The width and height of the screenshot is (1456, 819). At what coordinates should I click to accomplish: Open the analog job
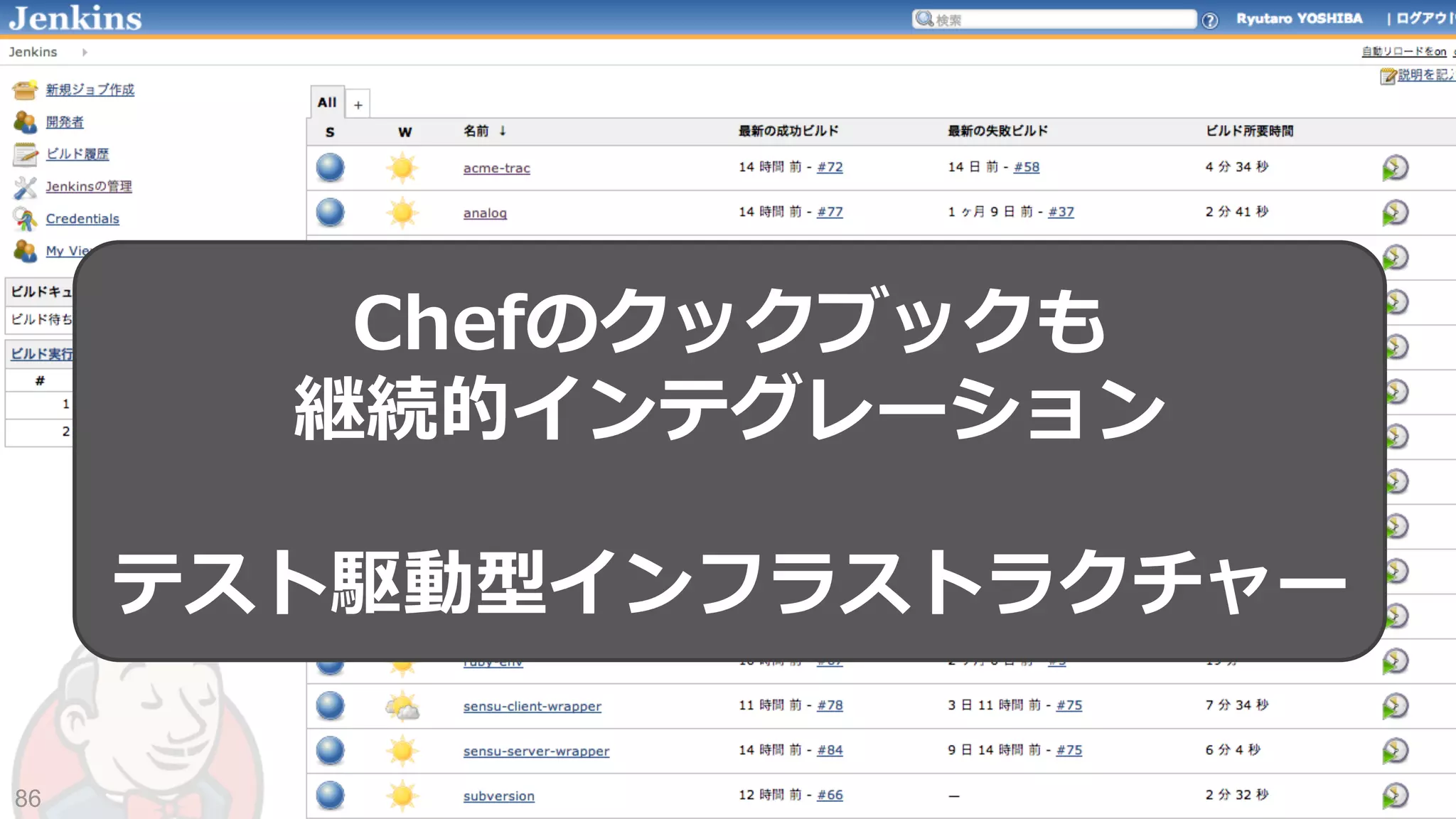tap(485, 213)
